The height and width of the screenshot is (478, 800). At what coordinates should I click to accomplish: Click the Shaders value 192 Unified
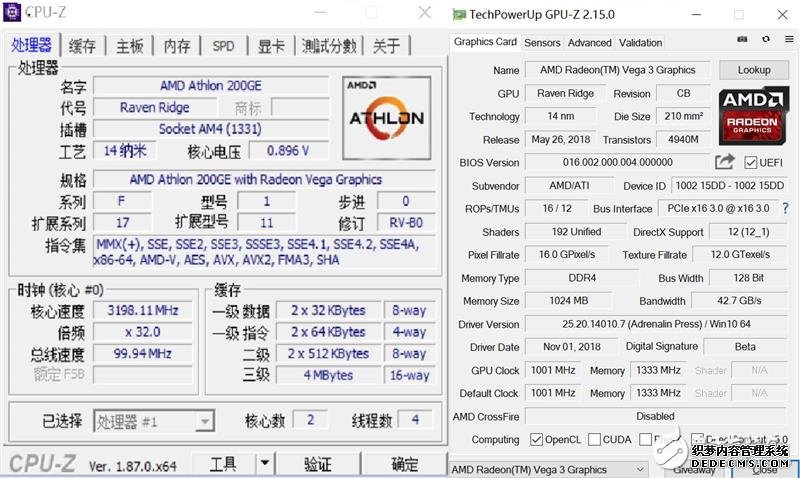point(576,232)
